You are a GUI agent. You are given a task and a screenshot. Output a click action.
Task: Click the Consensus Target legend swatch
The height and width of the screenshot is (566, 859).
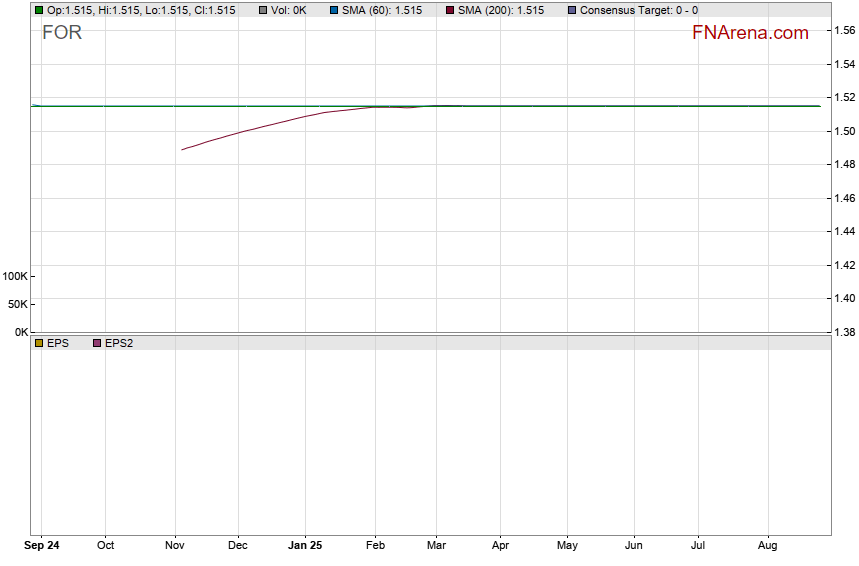tap(572, 10)
